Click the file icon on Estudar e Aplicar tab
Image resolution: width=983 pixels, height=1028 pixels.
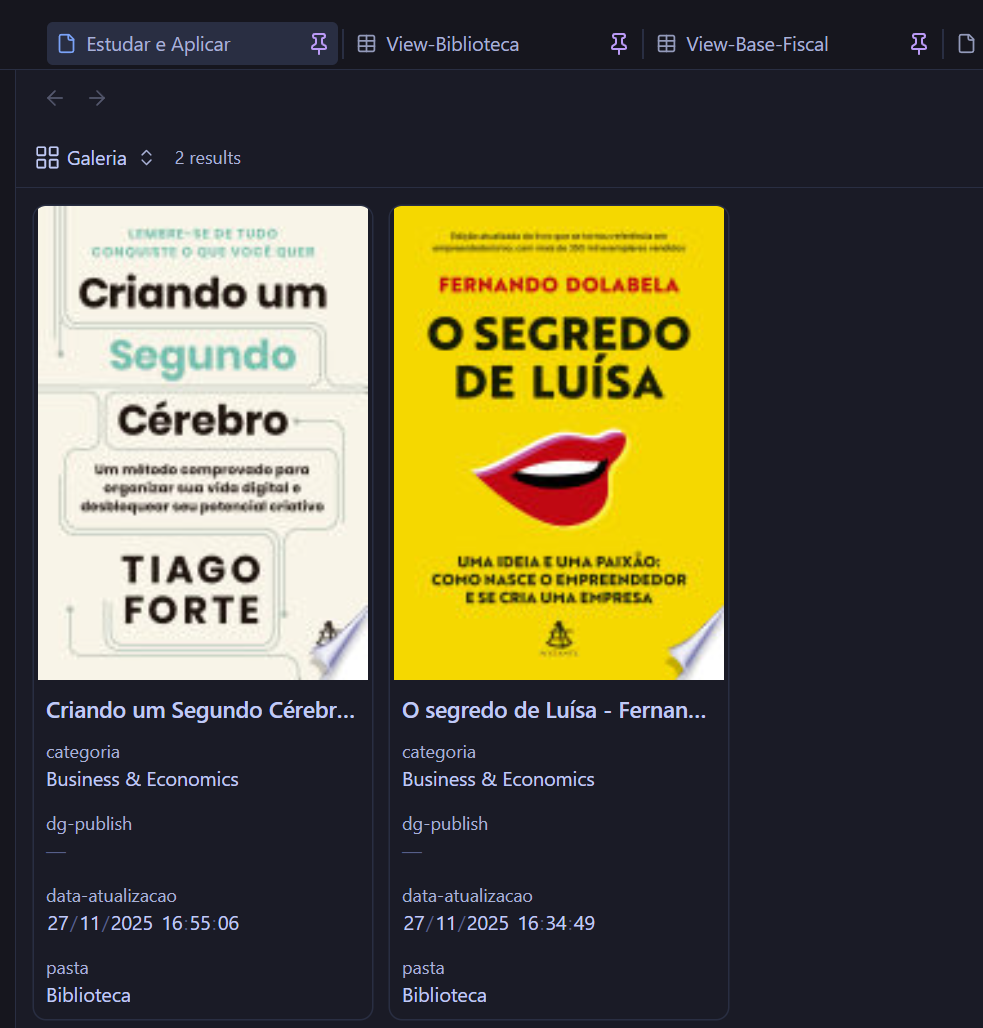[x=67, y=44]
